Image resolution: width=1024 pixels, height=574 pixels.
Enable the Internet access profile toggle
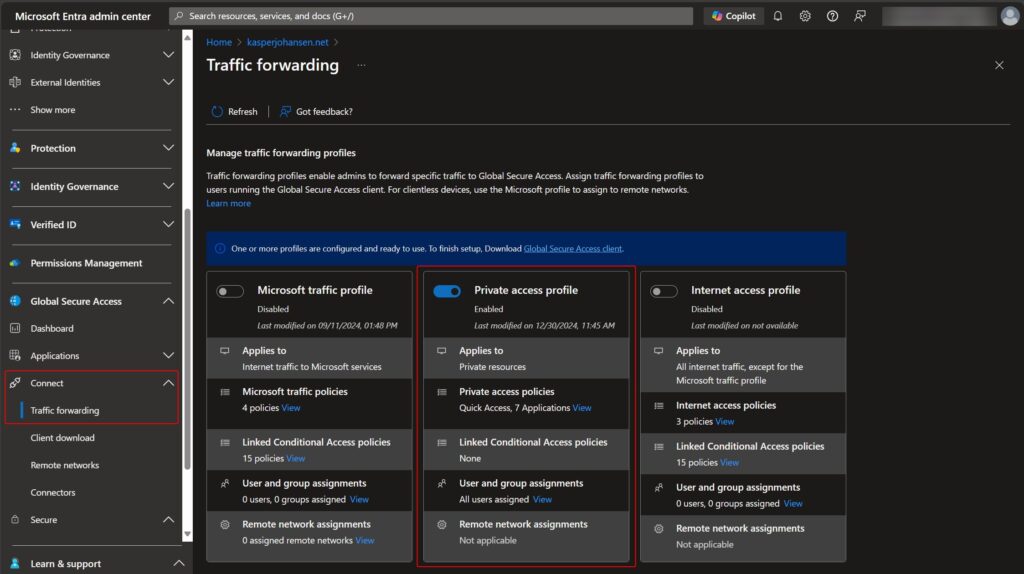pos(664,291)
